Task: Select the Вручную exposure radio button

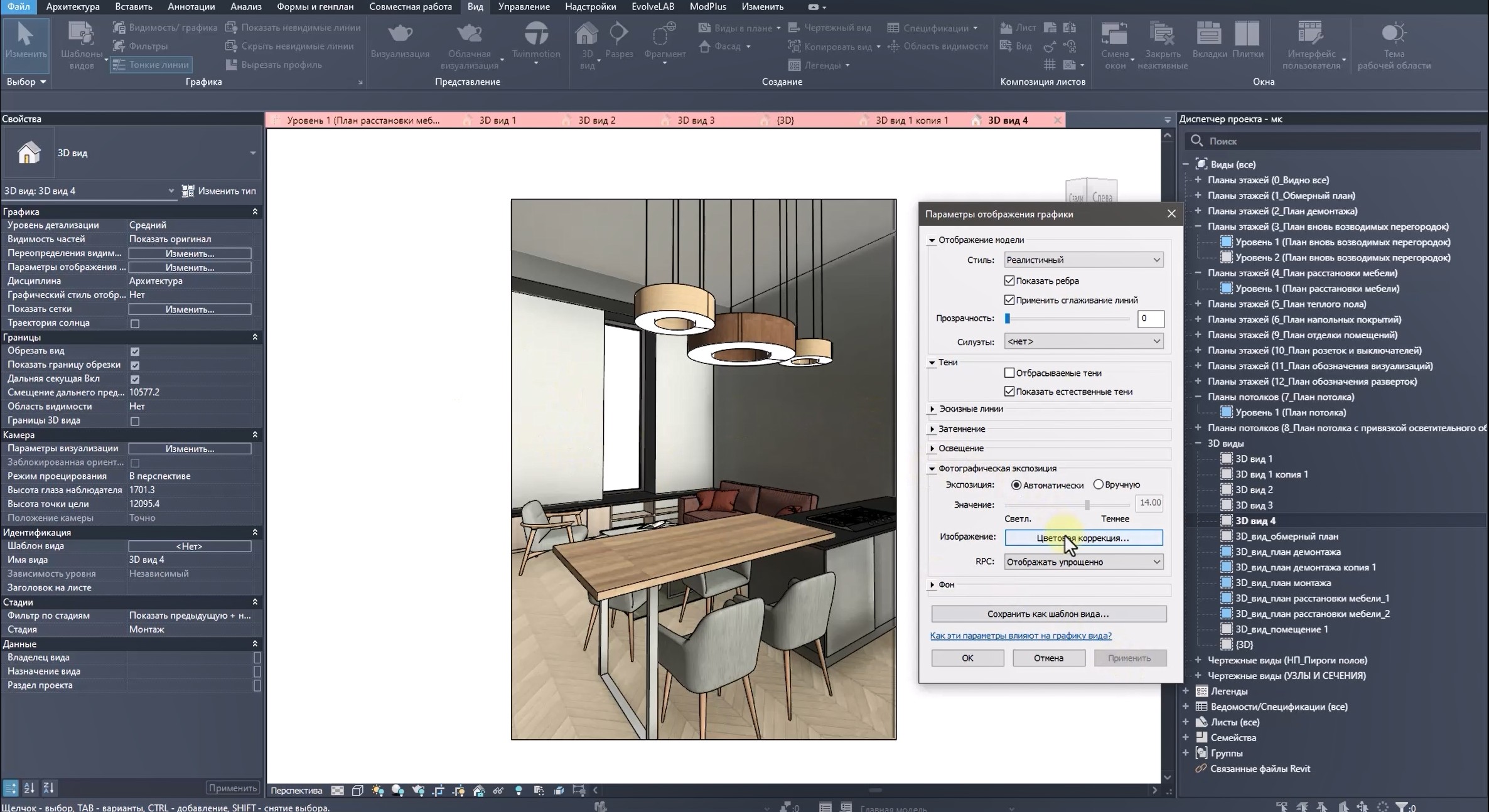Action: tap(1099, 484)
